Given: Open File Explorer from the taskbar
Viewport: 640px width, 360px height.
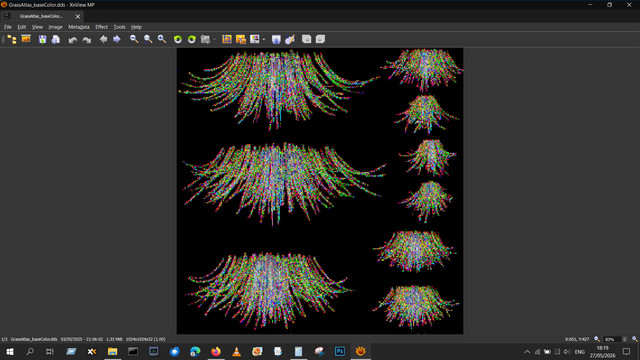Looking at the screenshot, I should coord(112,351).
